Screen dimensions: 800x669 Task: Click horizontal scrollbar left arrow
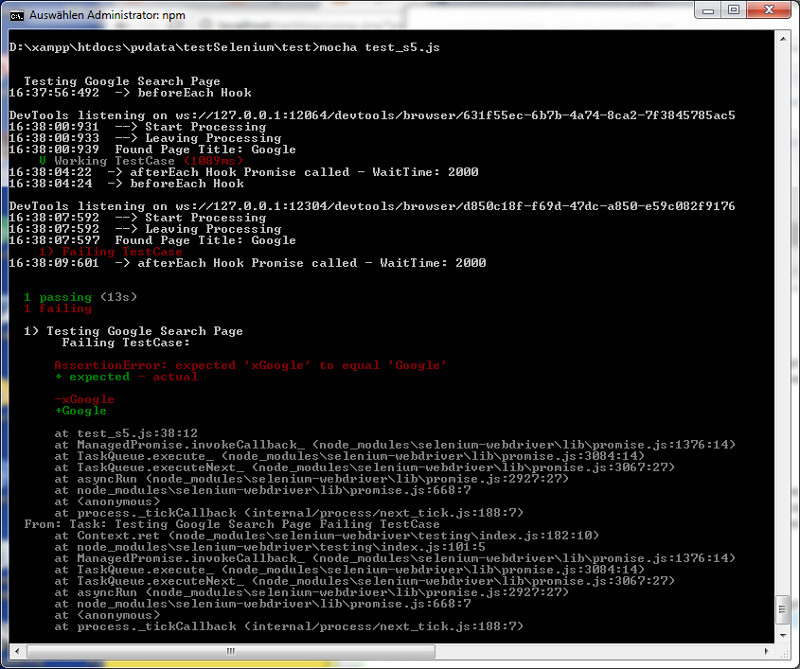pos(17,651)
